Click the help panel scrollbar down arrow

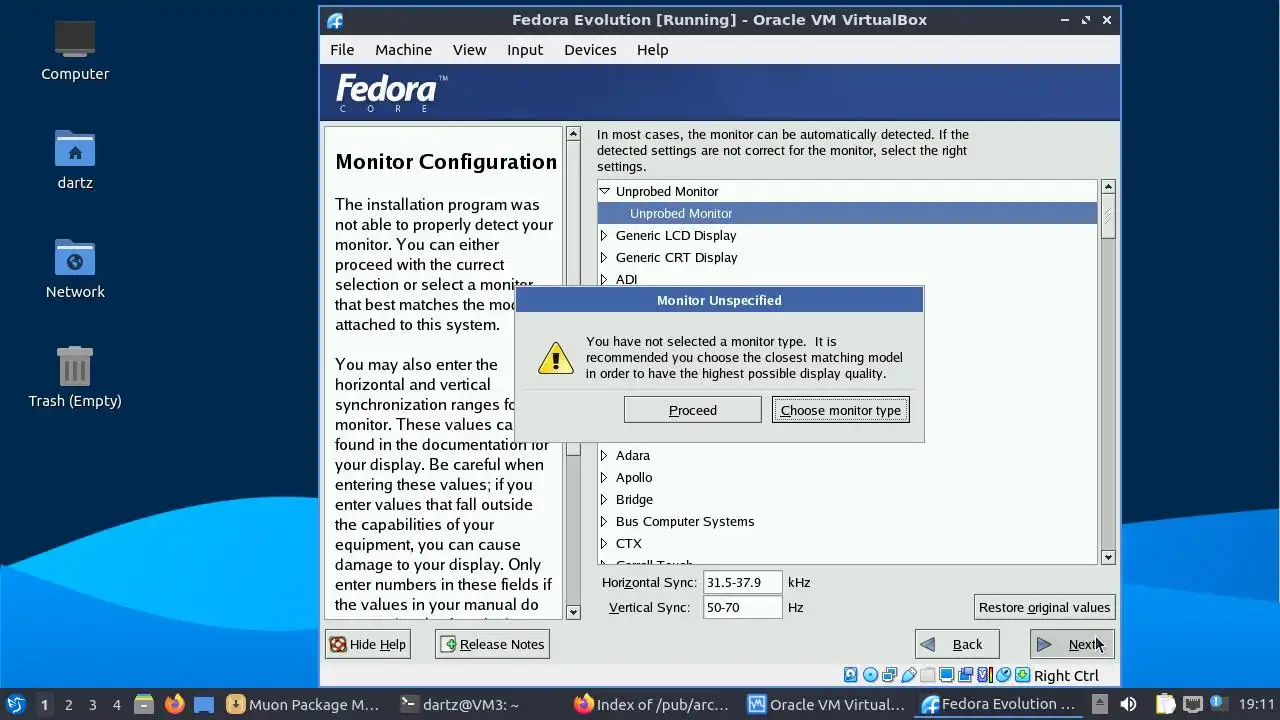tap(573, 612)
